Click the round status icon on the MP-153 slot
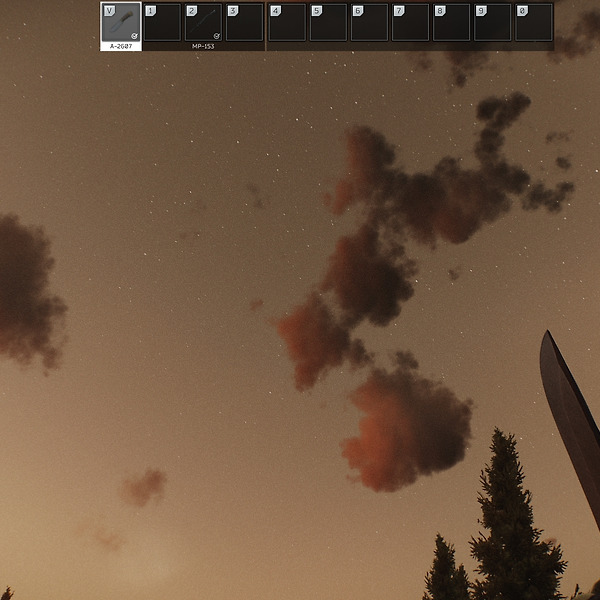The image size is (600, 600). tap(217, 36)
